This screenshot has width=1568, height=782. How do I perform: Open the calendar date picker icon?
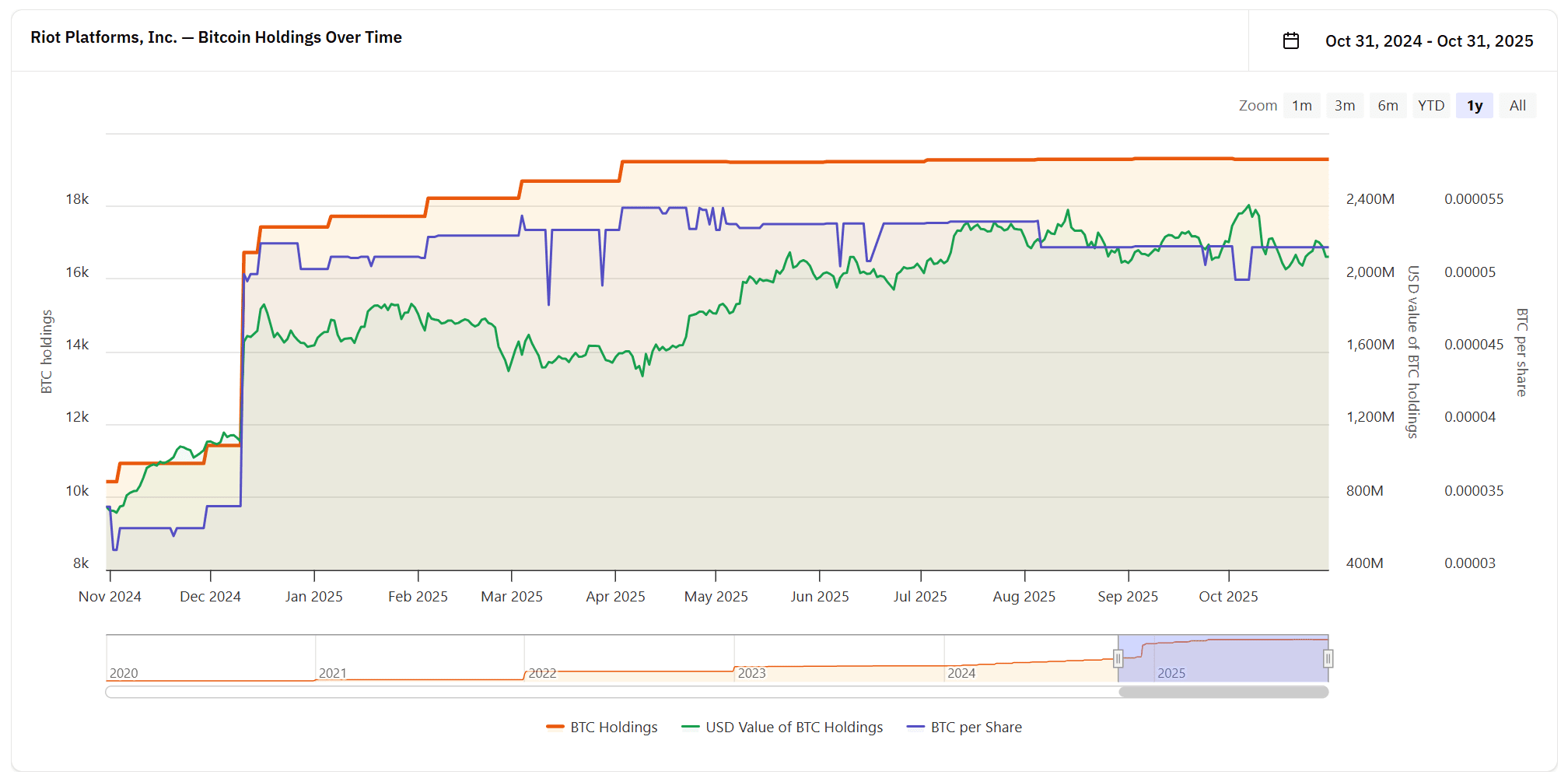1293,40
